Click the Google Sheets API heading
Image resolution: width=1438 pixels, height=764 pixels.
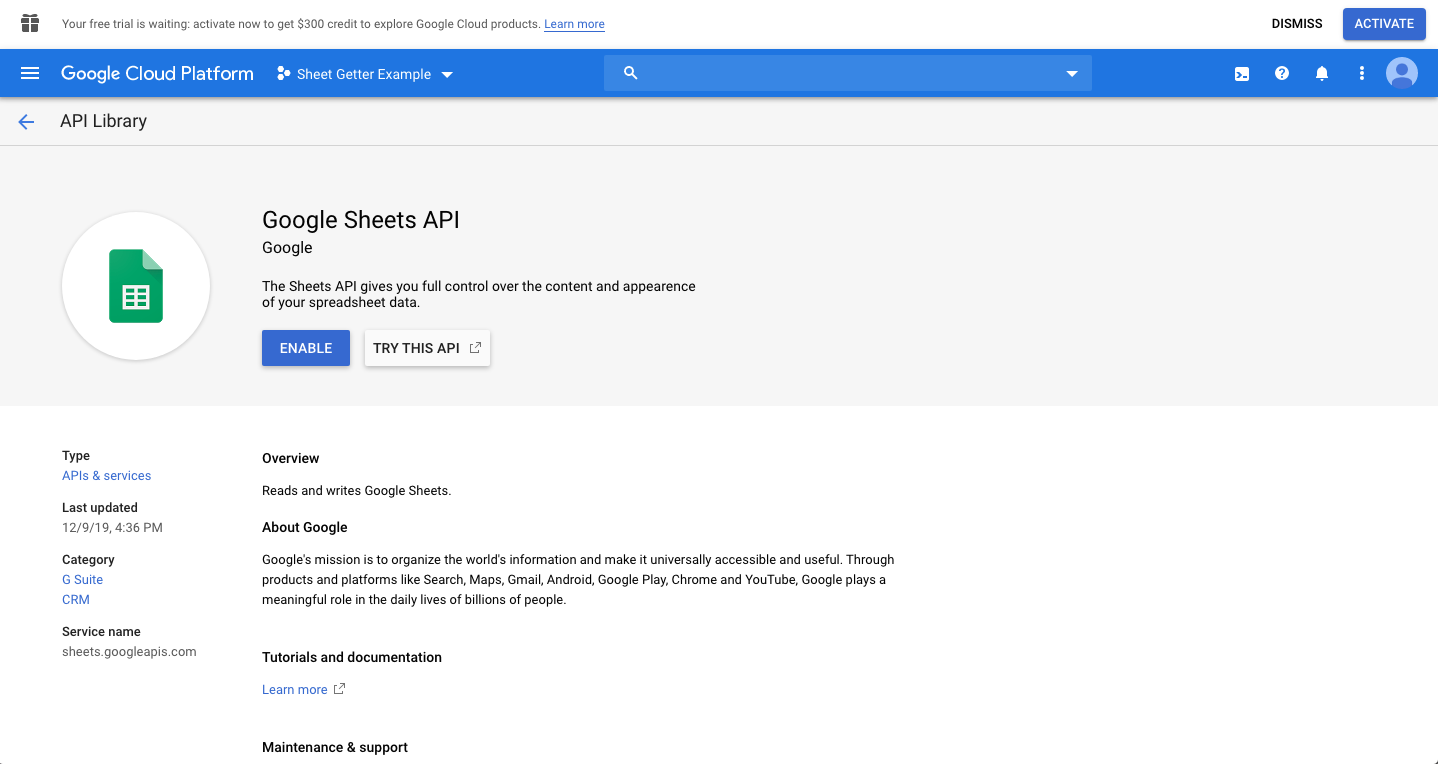coord(361,220)
